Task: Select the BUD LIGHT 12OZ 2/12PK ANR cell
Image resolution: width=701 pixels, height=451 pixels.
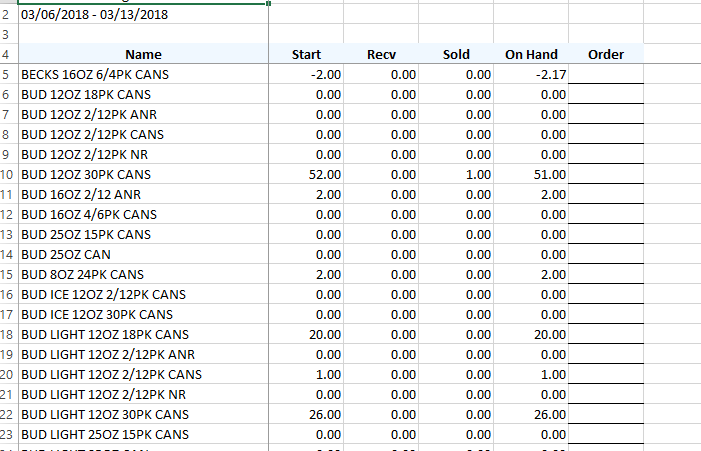Action: pyautogui.click(x=144, y=354)
